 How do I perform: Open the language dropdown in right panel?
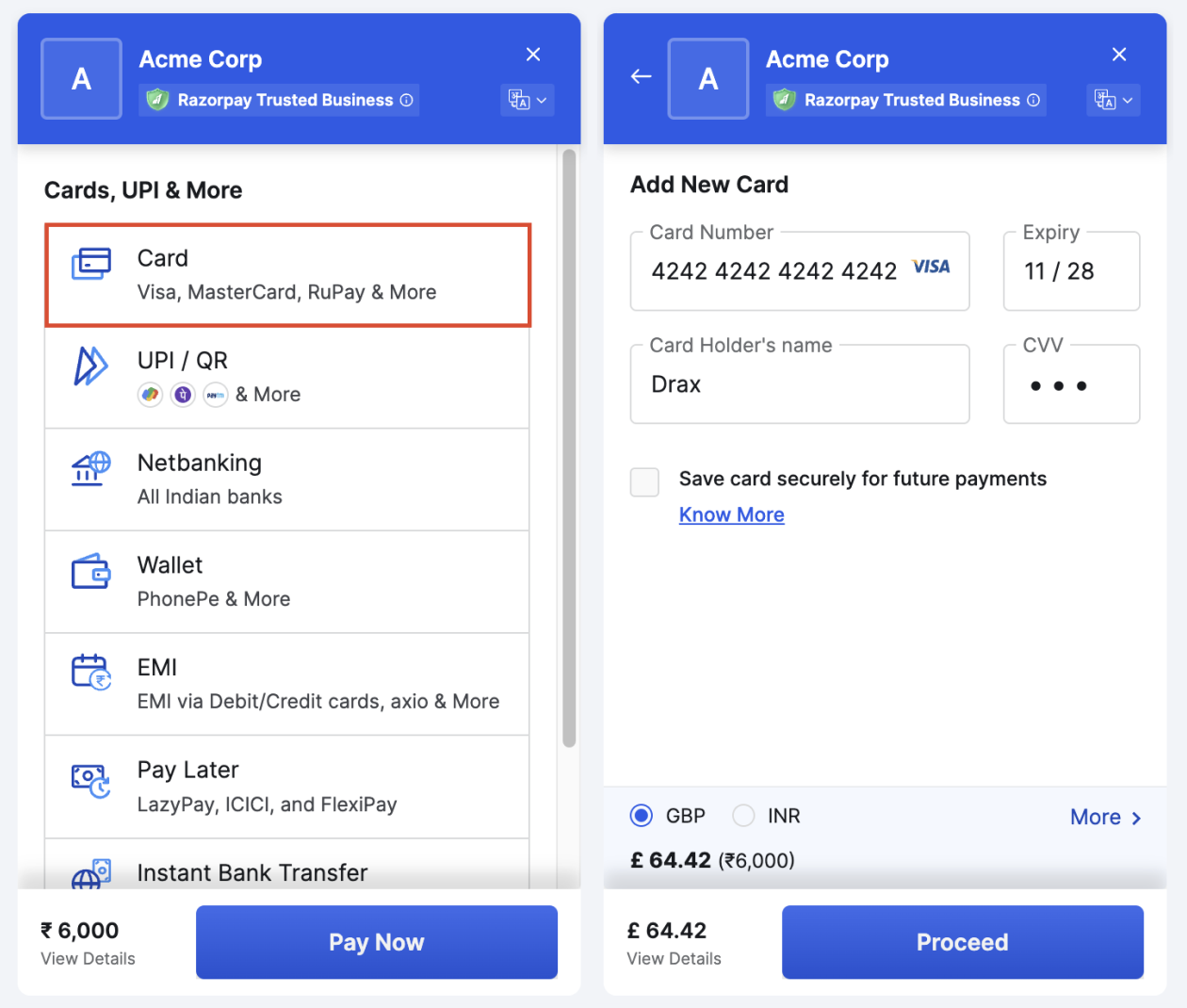(1113, 100)
